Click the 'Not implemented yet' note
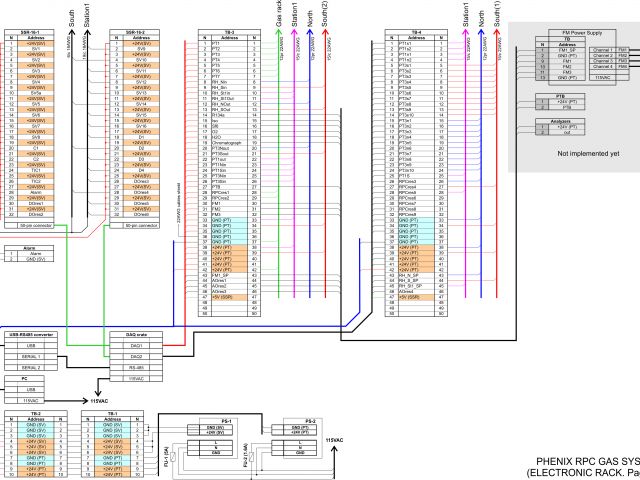This screenshot has height=480, width=640. [x=588, y=154]
